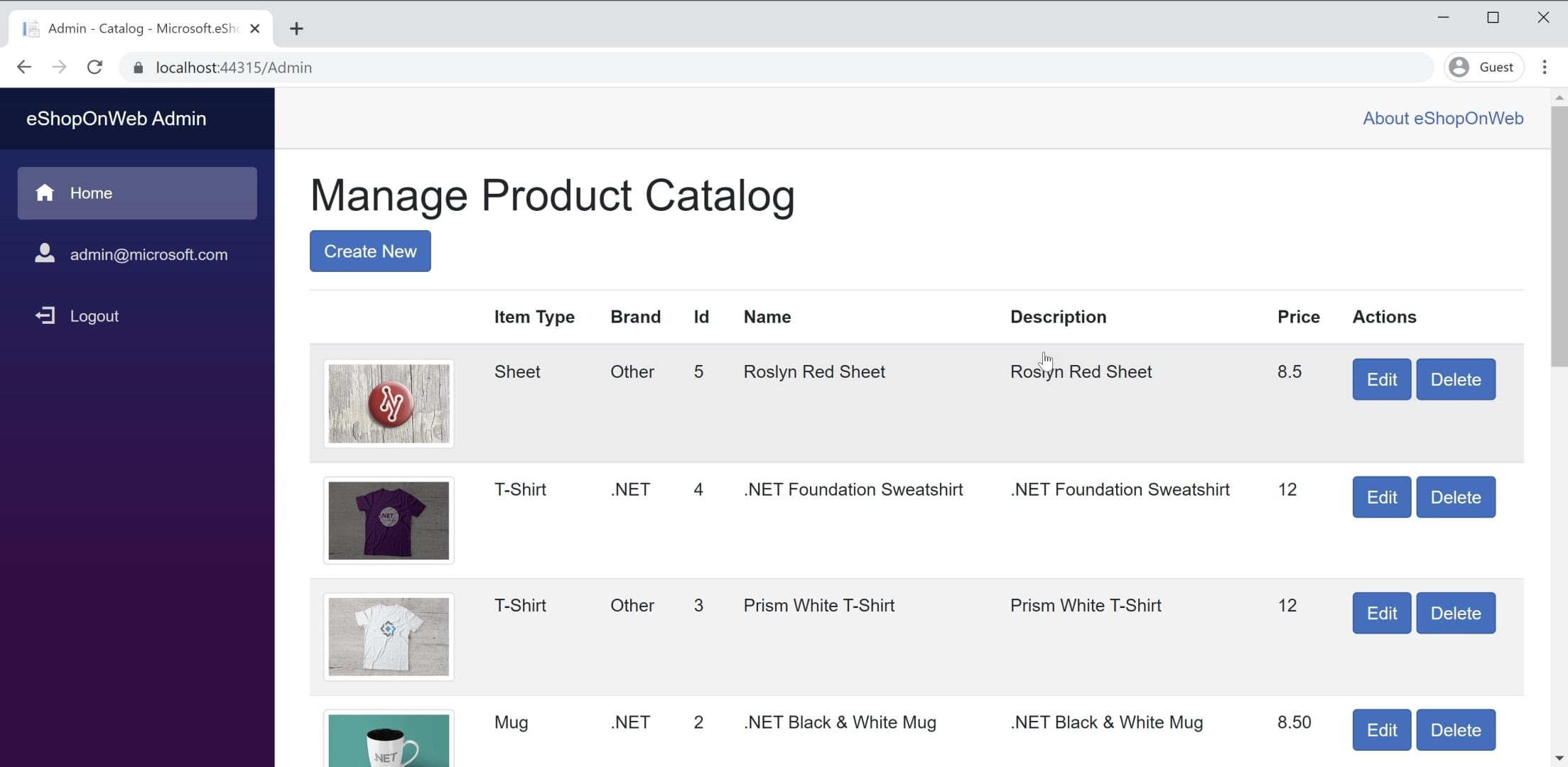Edit the Roslyn Red Sheet item
This screenshot has height=767, width=1568.
(1381, 379)
